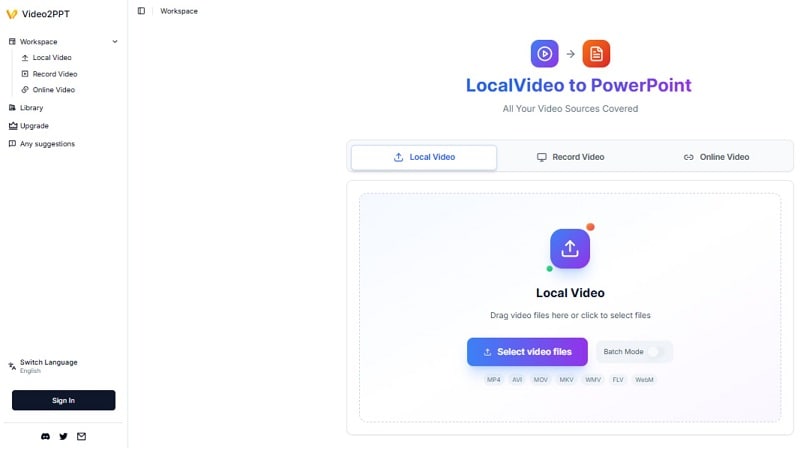Viewport: 800px width, 450px height.
Task: Click the orange document icon
Action: click(596, 54)
